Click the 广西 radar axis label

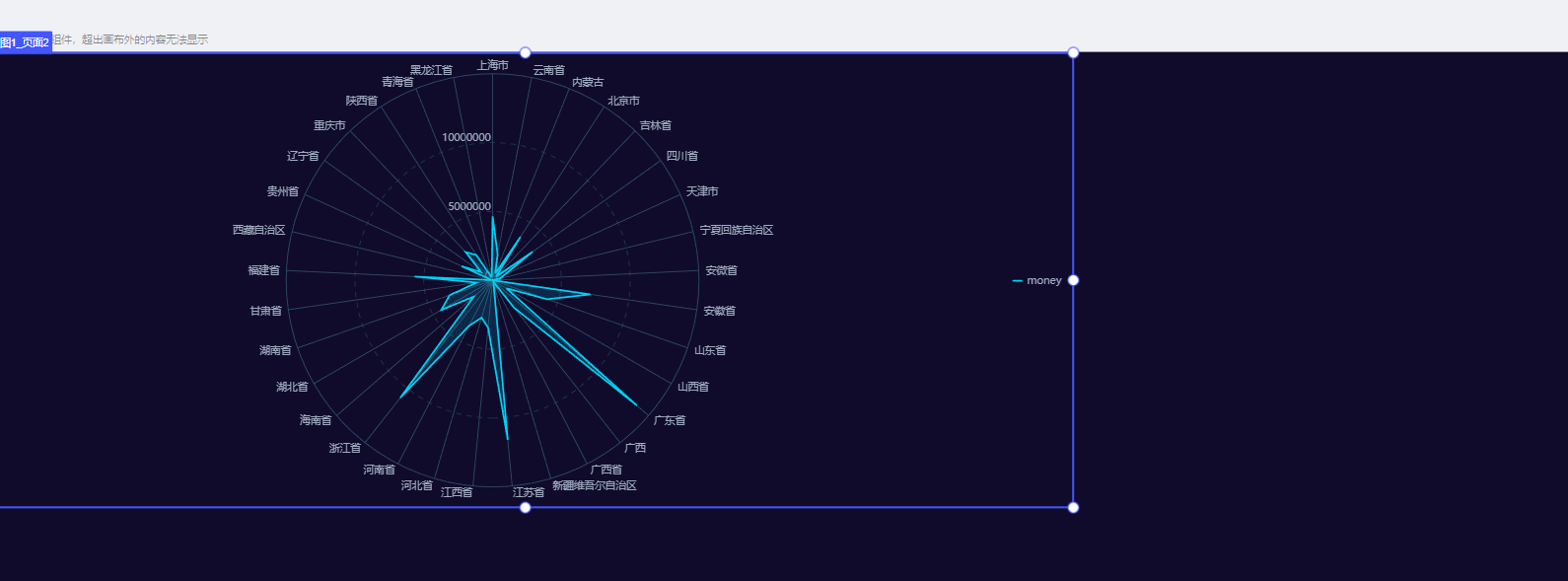635,448
